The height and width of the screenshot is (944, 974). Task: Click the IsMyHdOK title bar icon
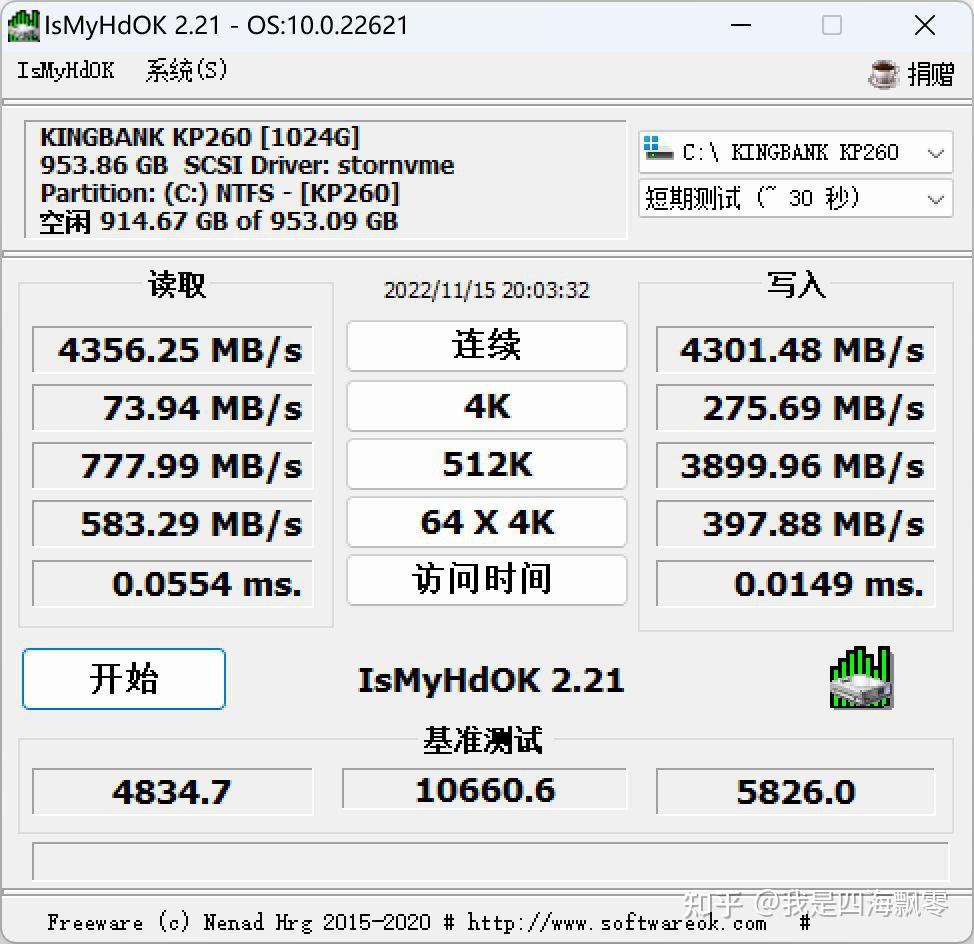(22, 25)
